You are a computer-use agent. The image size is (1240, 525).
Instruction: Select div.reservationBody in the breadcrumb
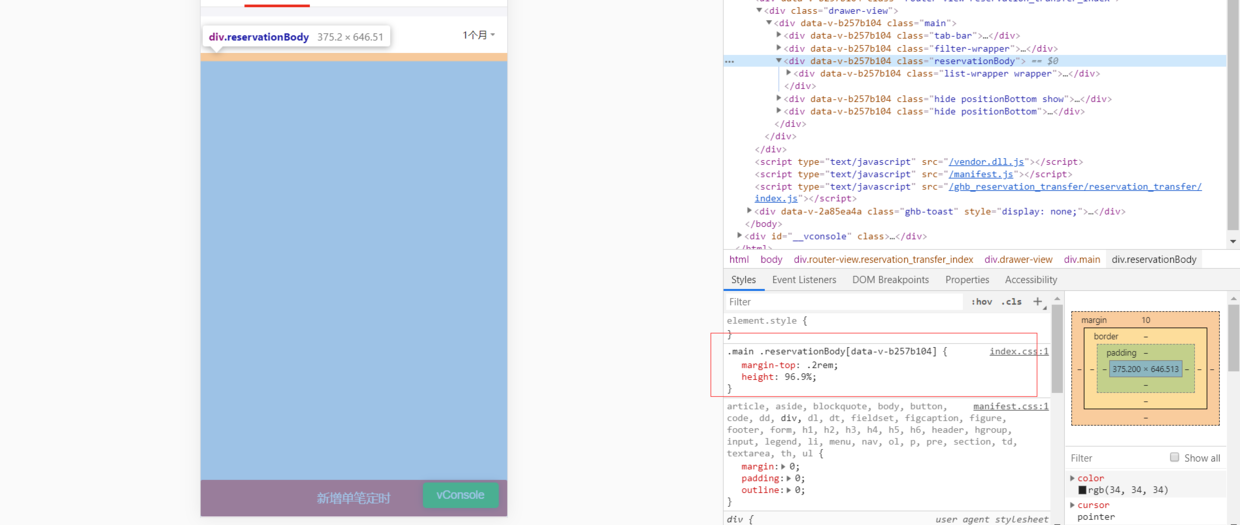(x=1154, y=259)
